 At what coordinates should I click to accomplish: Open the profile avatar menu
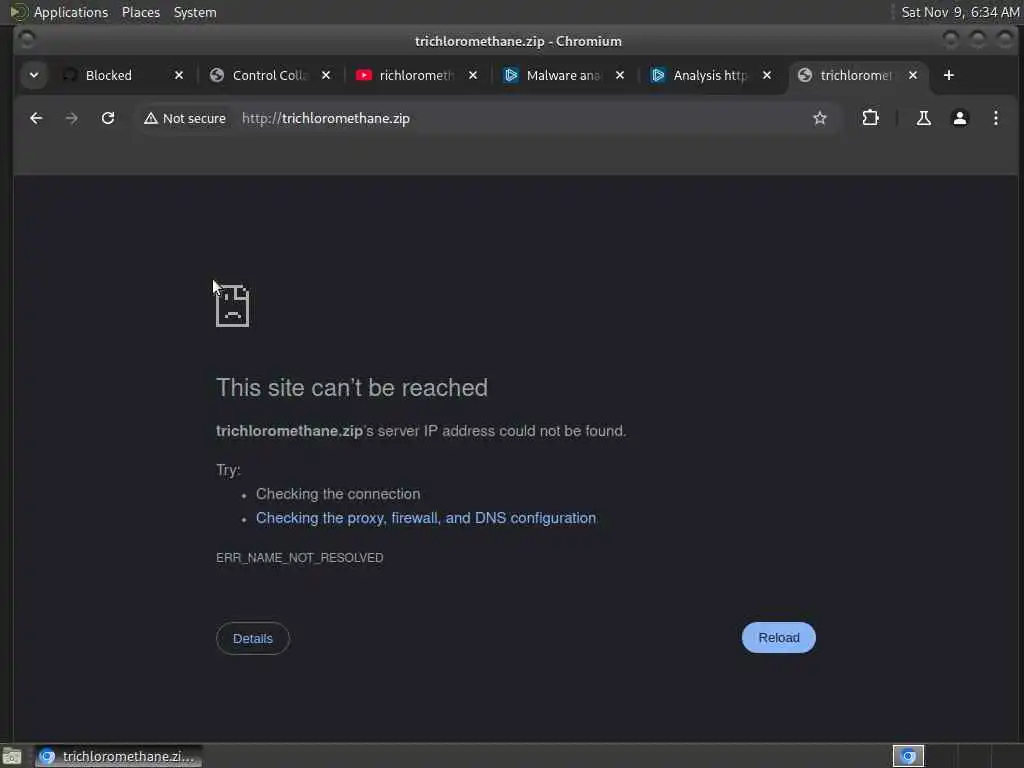point(959,118)
